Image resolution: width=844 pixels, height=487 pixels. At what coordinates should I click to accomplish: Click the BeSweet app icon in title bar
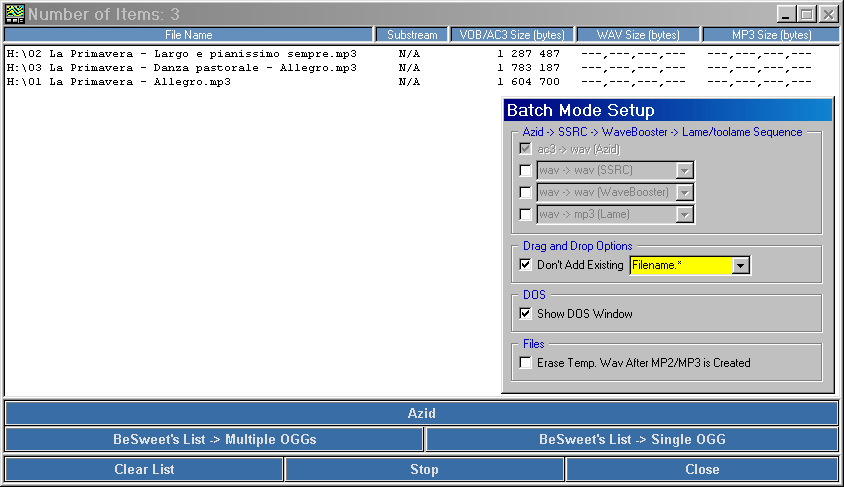pos(15,14)
